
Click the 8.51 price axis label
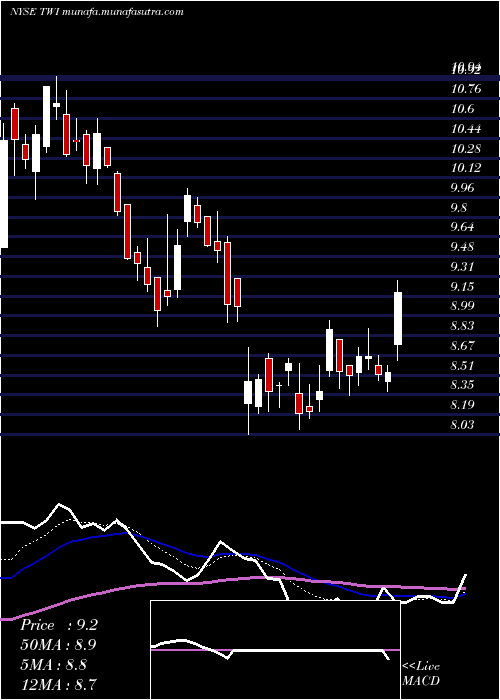(462, 365)
